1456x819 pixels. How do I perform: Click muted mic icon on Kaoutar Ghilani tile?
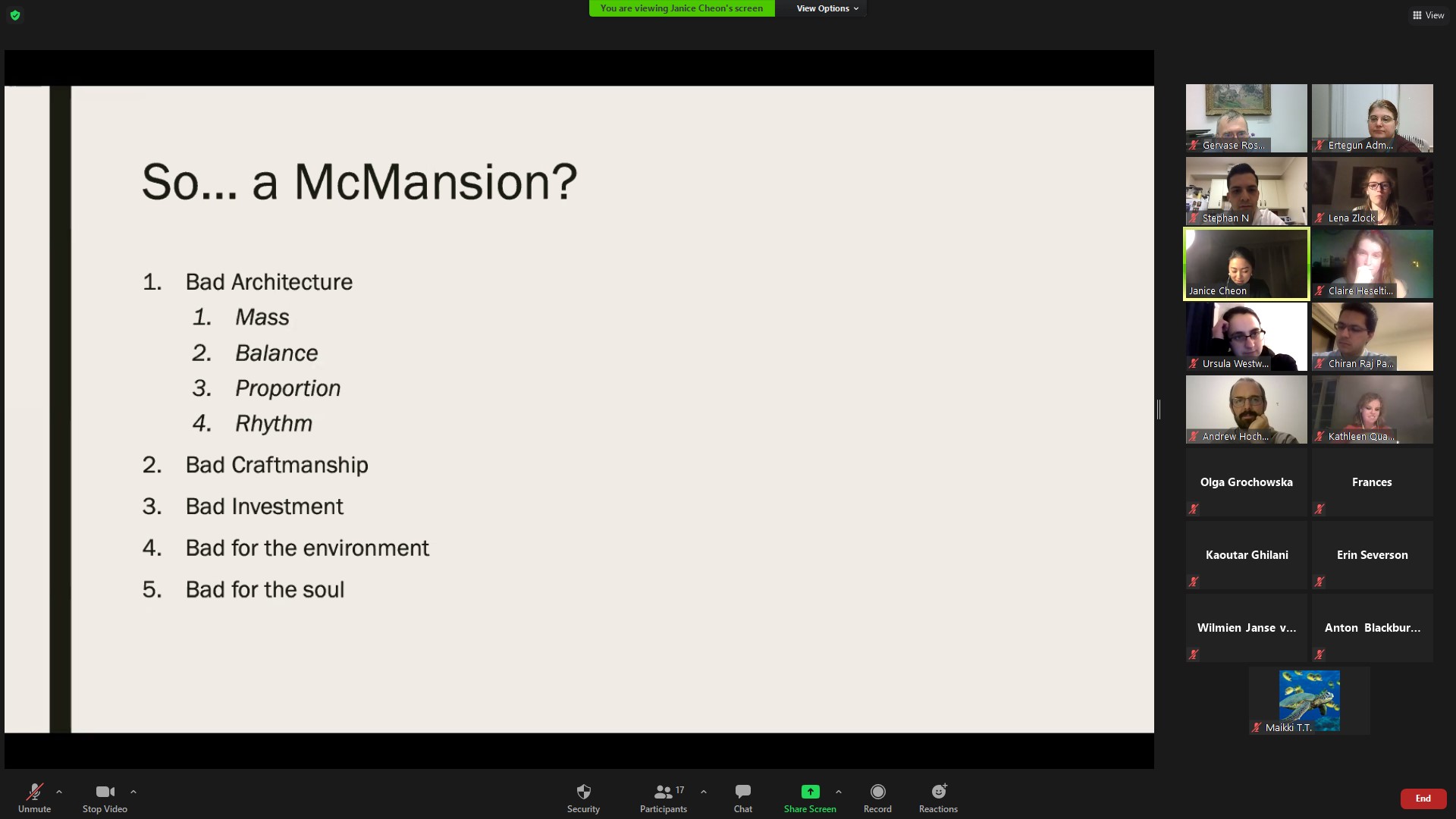(1194, 582)
